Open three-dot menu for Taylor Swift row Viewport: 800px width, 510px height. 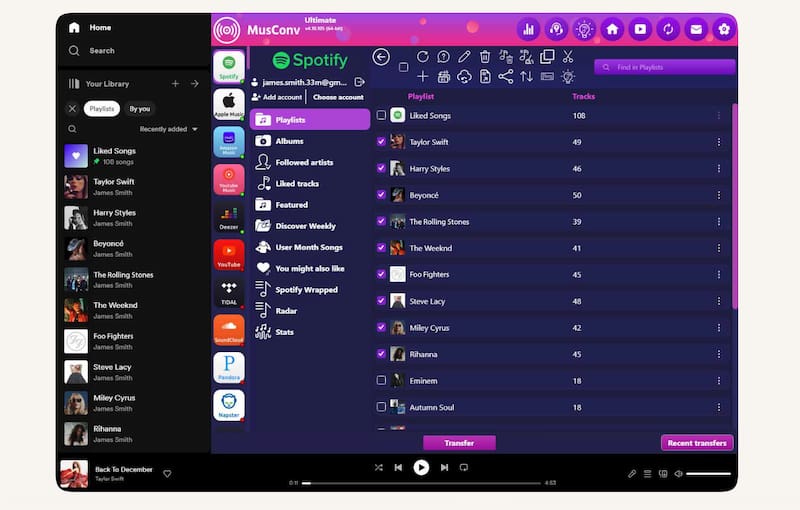[719, 142]
